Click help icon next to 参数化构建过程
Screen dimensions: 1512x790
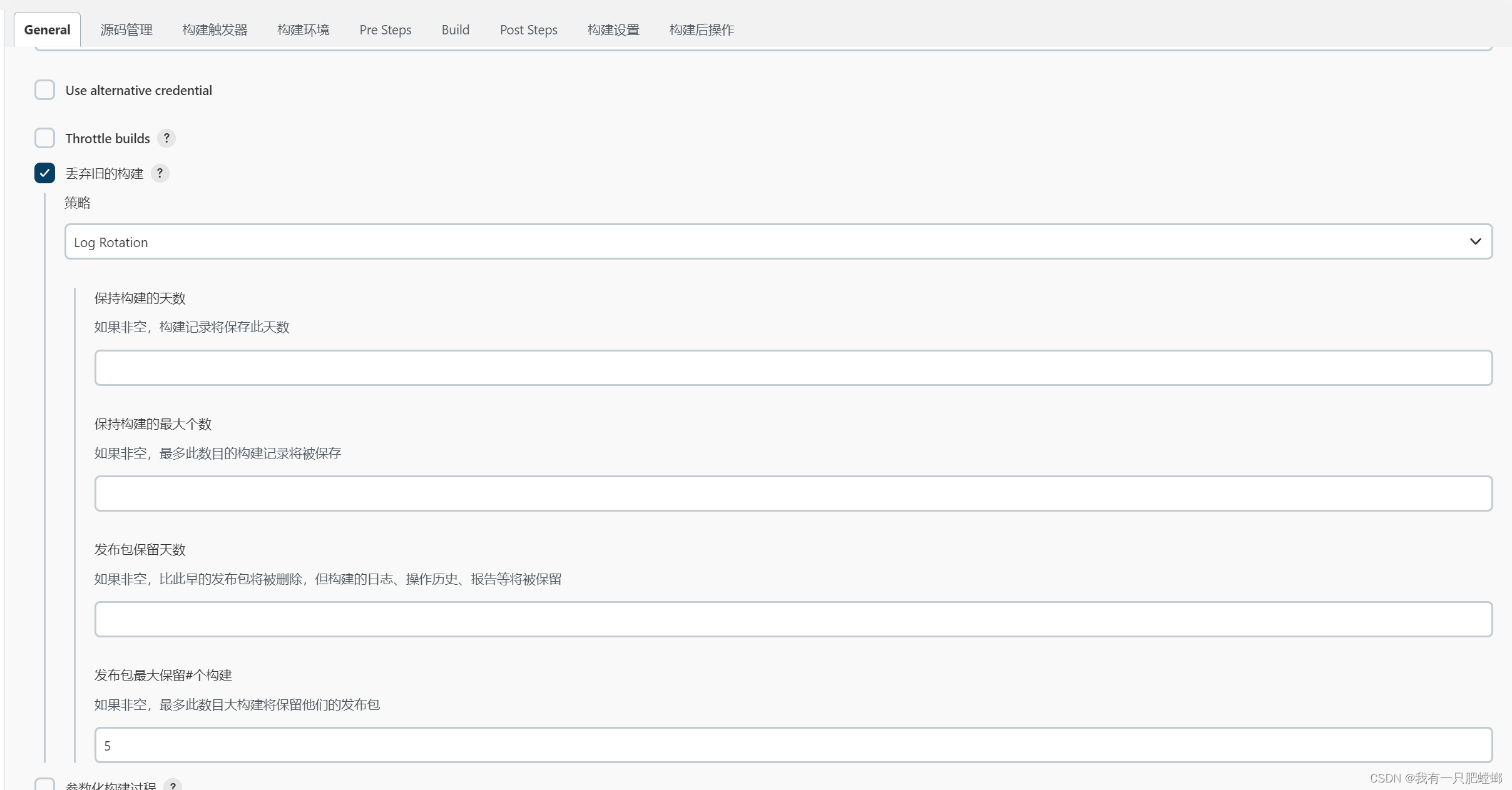click(173, 785)
